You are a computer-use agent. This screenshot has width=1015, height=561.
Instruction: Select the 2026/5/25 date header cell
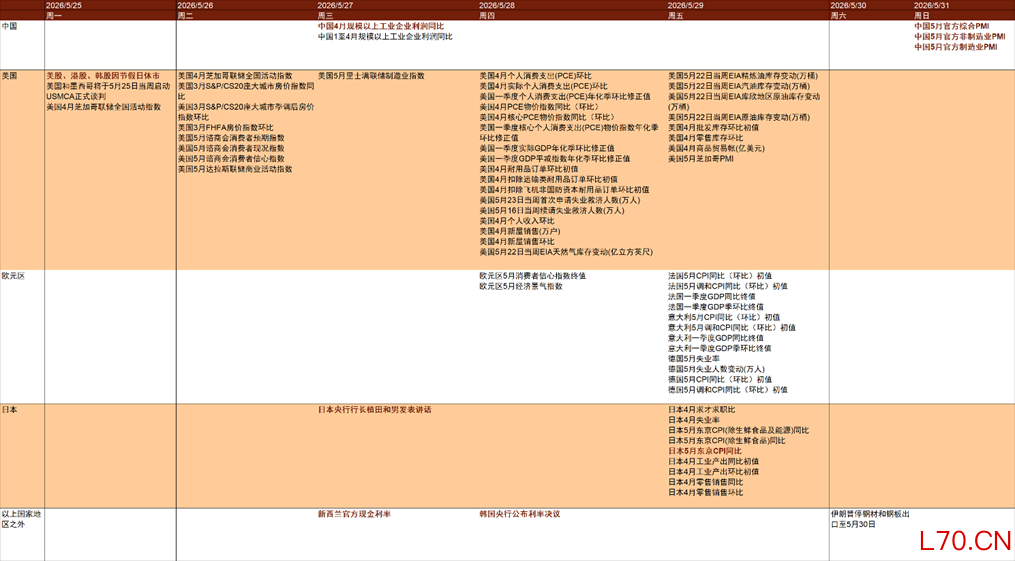63,5
